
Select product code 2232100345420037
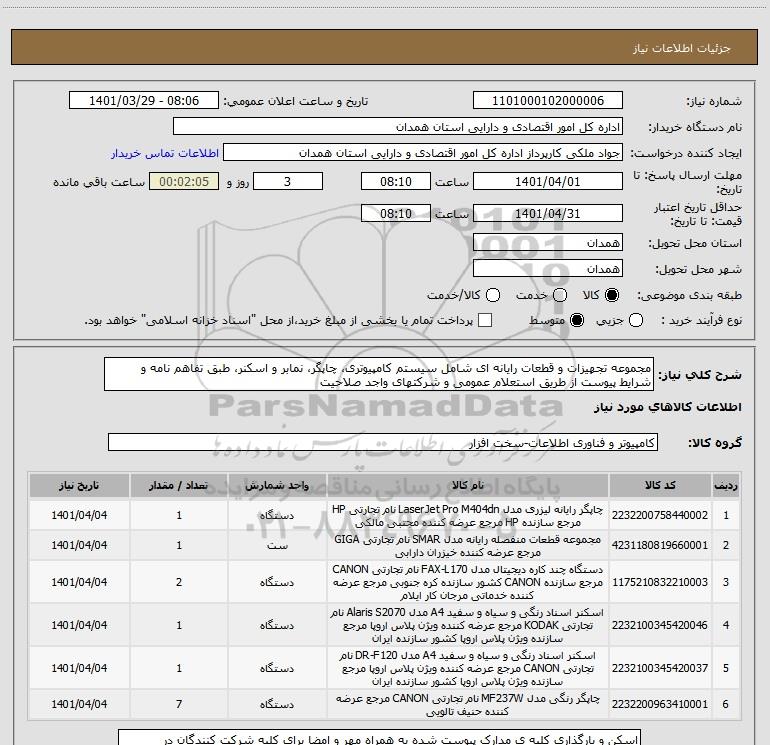point(660,668)
